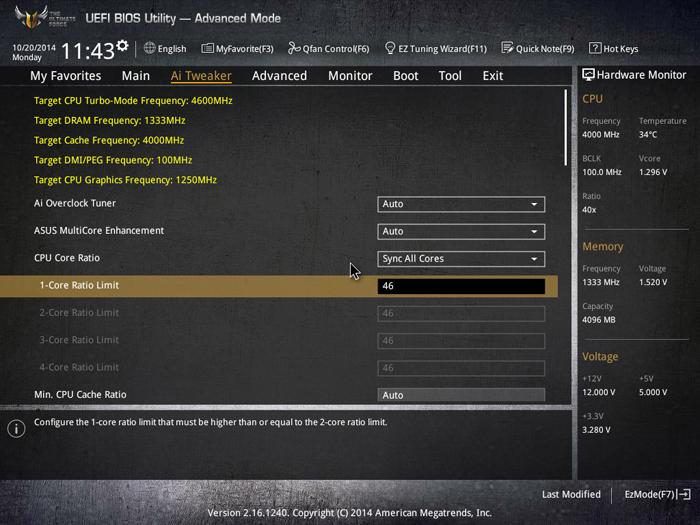The width and height of the screenshot is (700, 525).
Task: Switch to EzMode(F7)
Action: [x=658, y=494]
